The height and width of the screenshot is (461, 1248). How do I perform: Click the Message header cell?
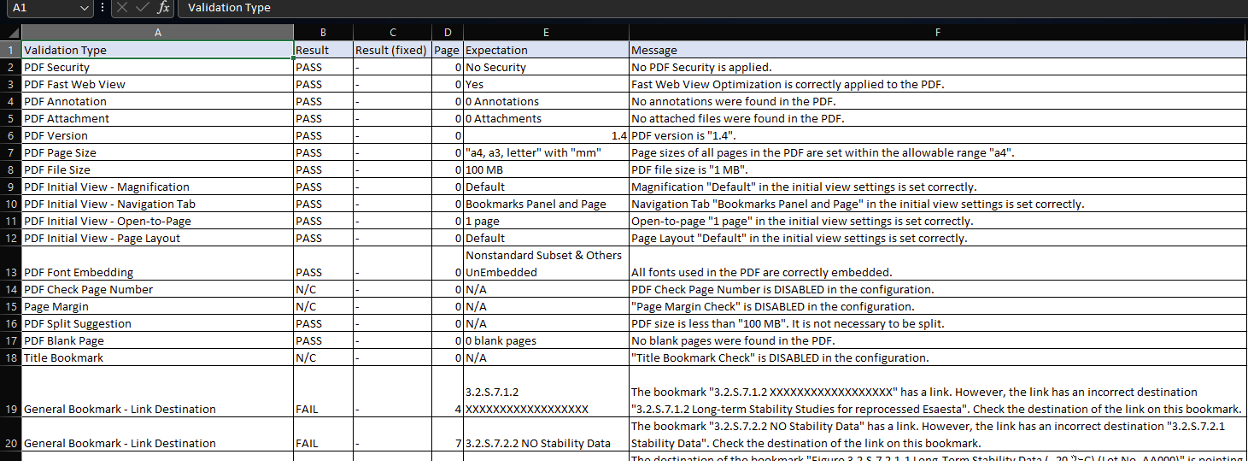(937, 50)
